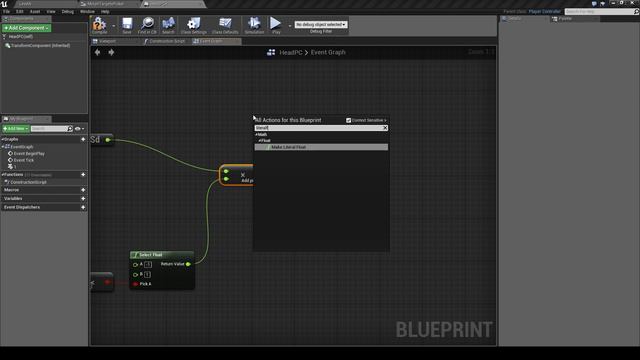The image size is (640, 360).
Task: Click Event Graph in the breadcrumb
Action: [328, 52]
